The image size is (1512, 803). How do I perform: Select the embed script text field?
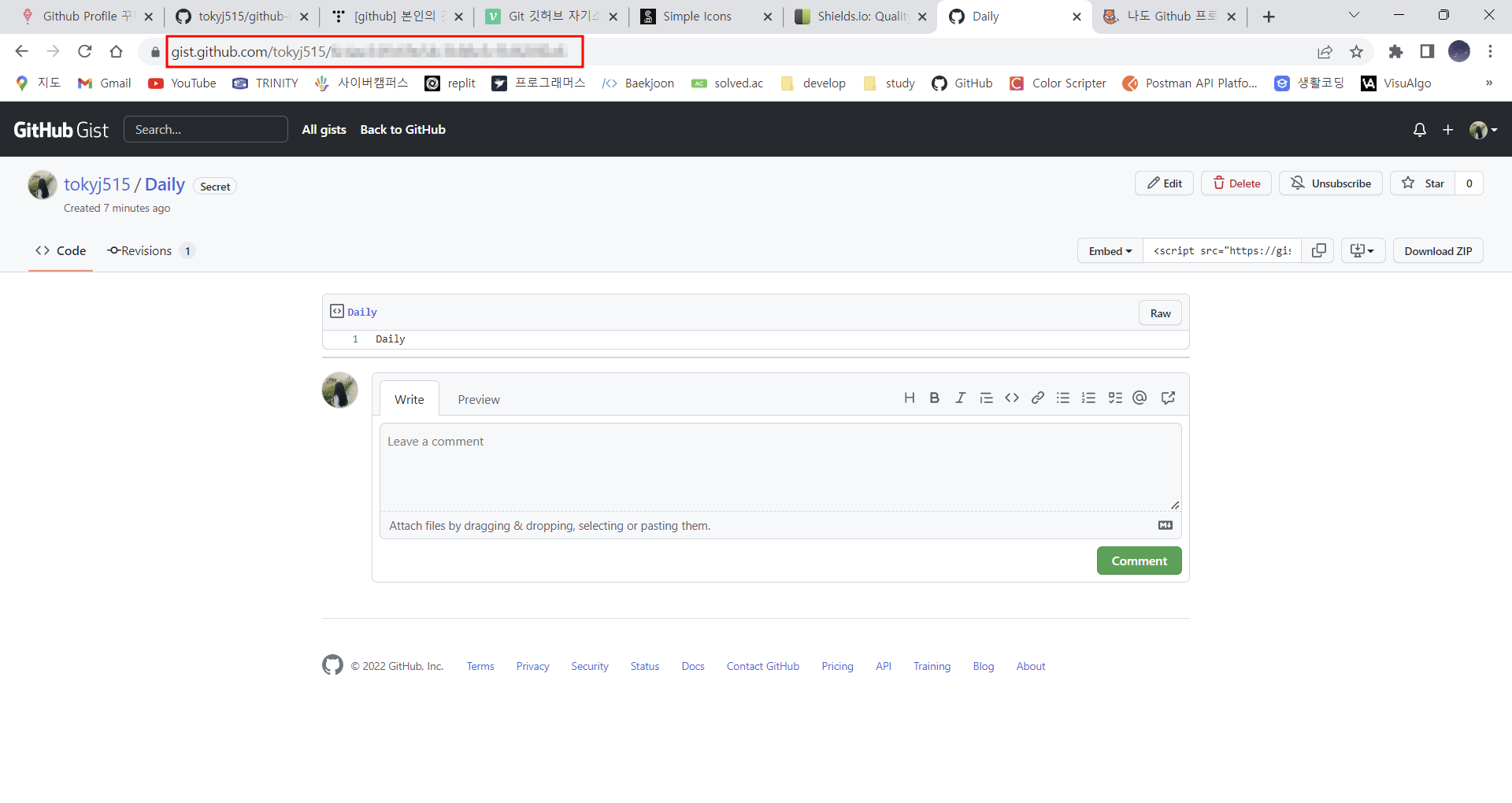pos(1222,250)
